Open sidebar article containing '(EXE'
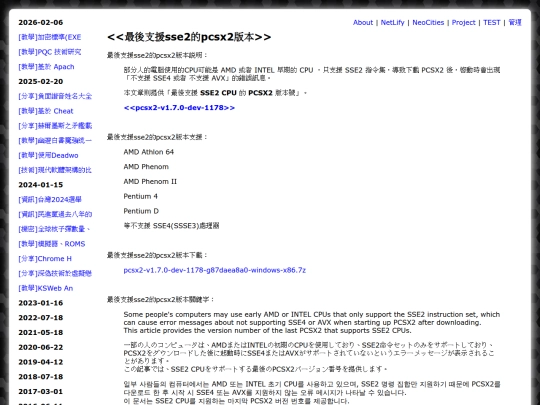This screenshot has height=405, width=540. click(50, 37)
